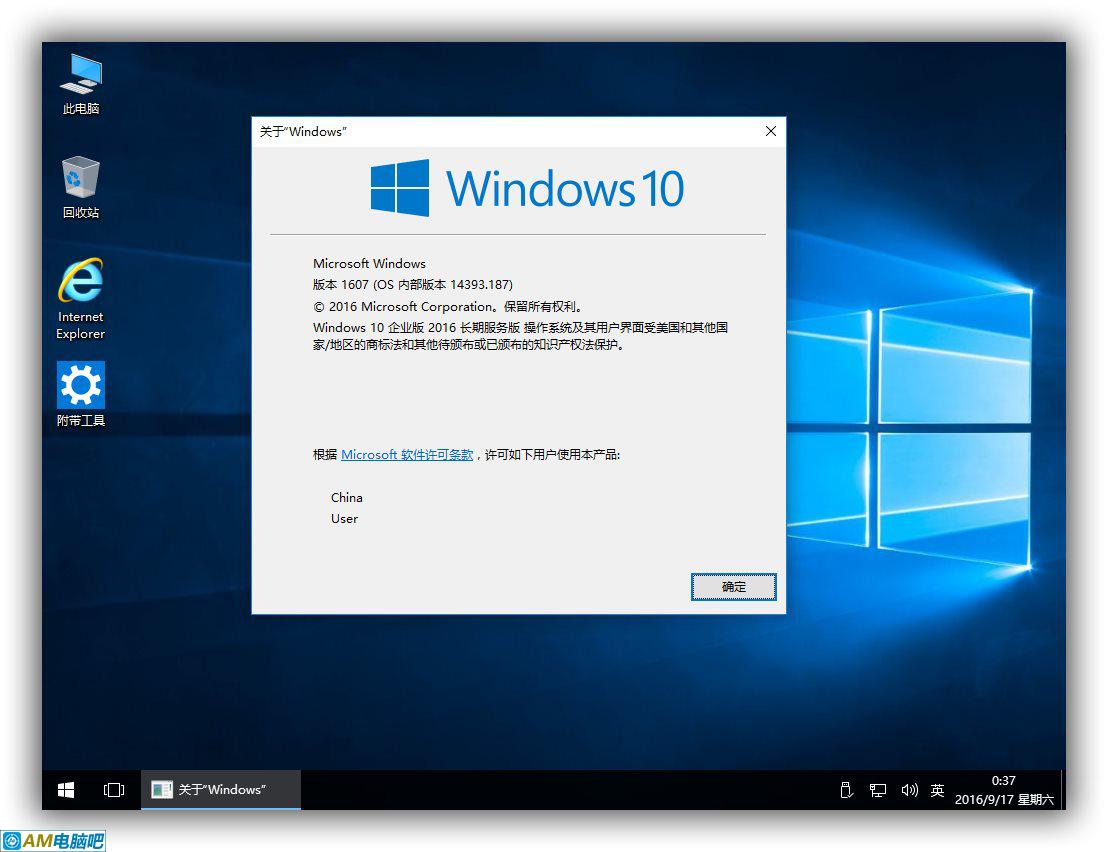Click the Windows 10 logo in dialog

[527, 188]
